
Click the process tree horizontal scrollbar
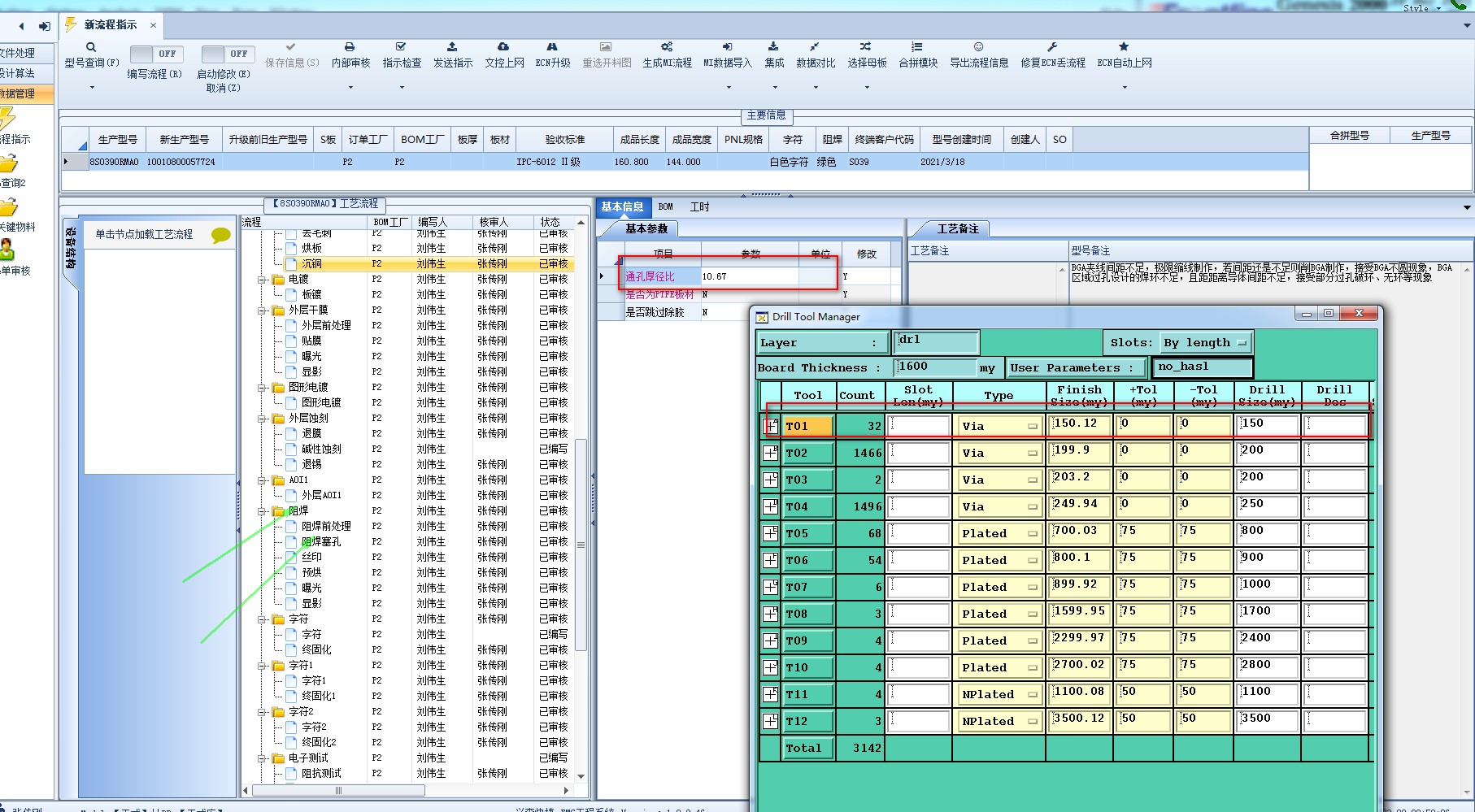tap(338, 790)
